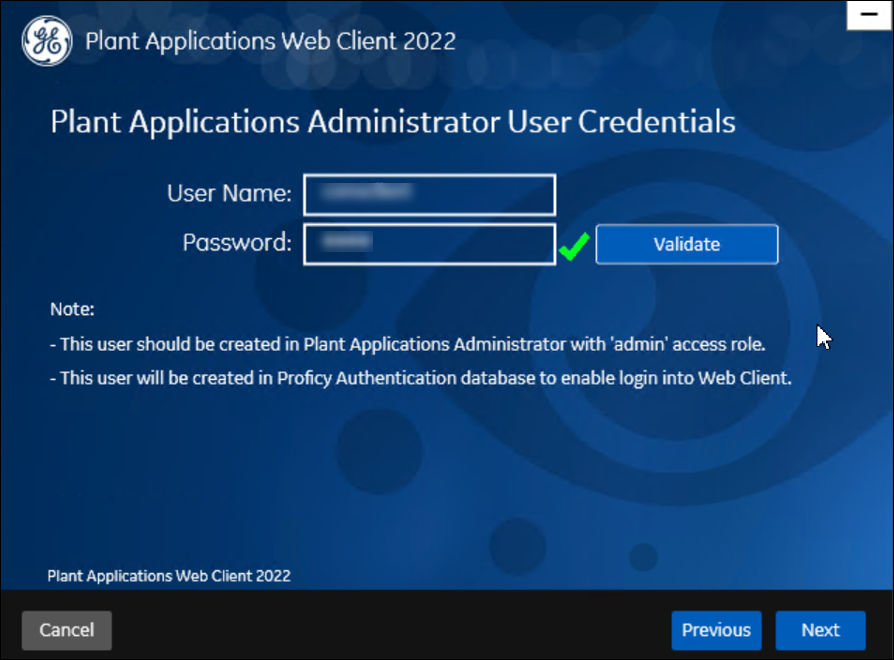Click the footer 'Plant Applications Web Client 2022' text

(x=169, y=576)
